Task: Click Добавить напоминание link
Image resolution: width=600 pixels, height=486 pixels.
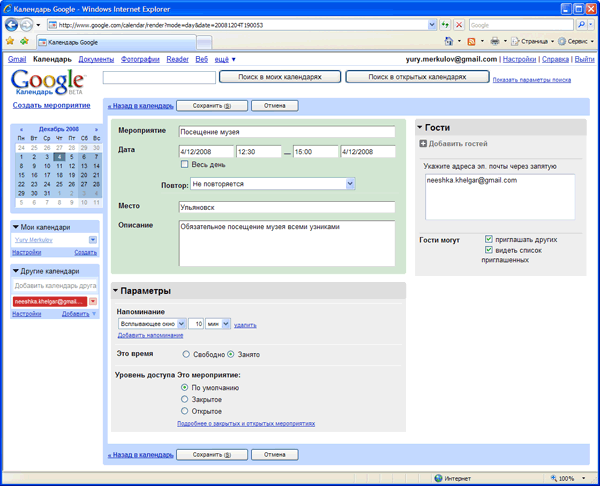Action: tap(150, 335)
